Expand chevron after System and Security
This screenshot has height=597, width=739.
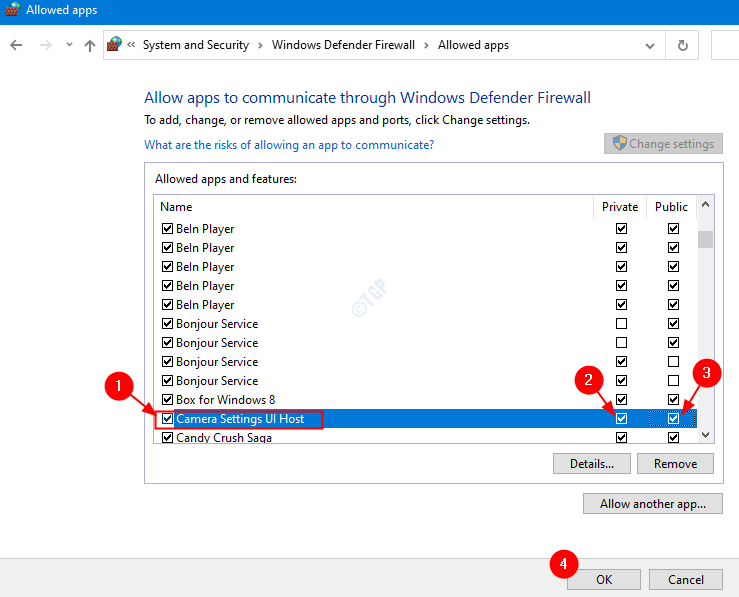click(x=260, y=45)
